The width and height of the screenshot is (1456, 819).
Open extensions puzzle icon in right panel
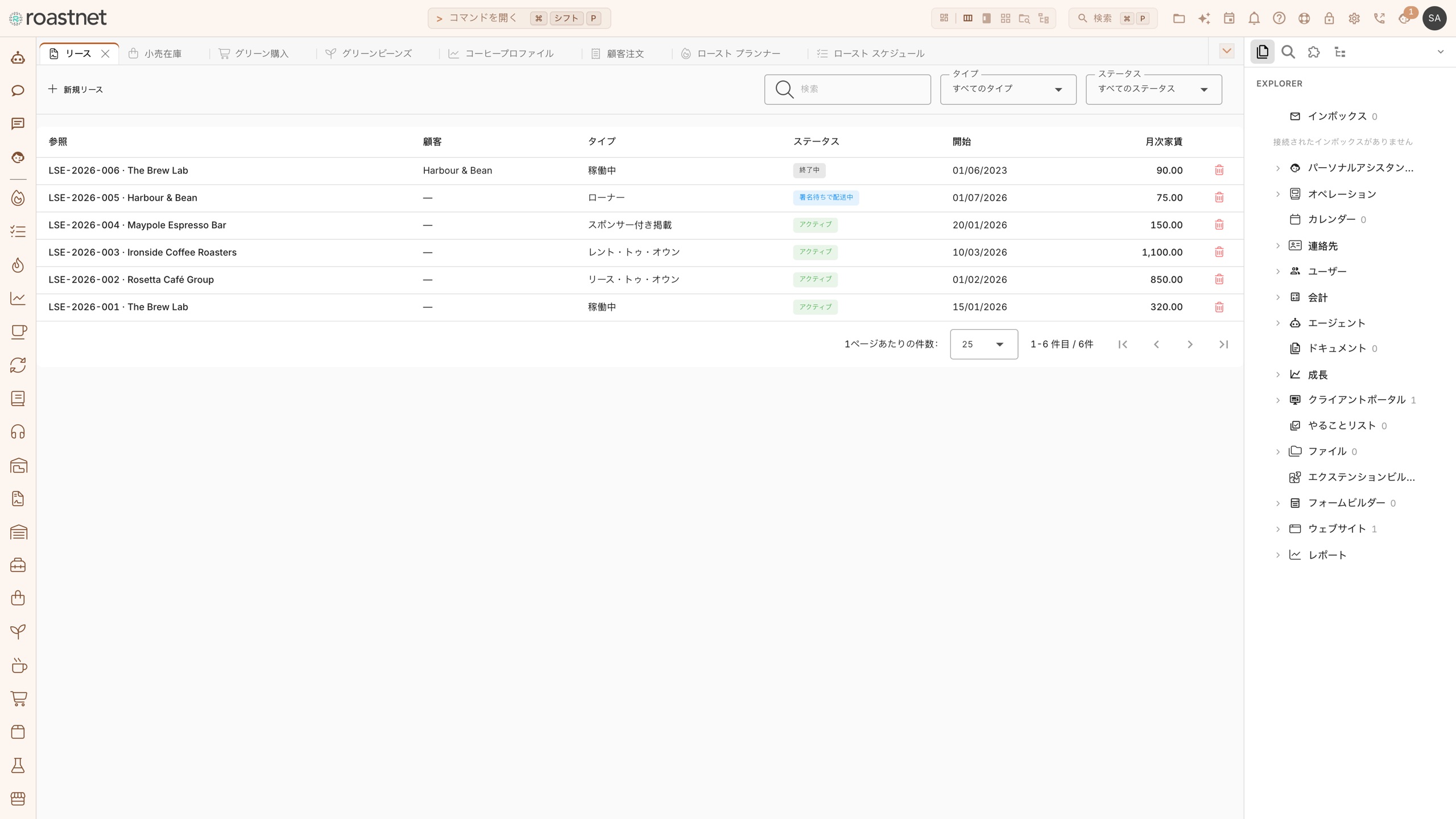[1314, 52]
